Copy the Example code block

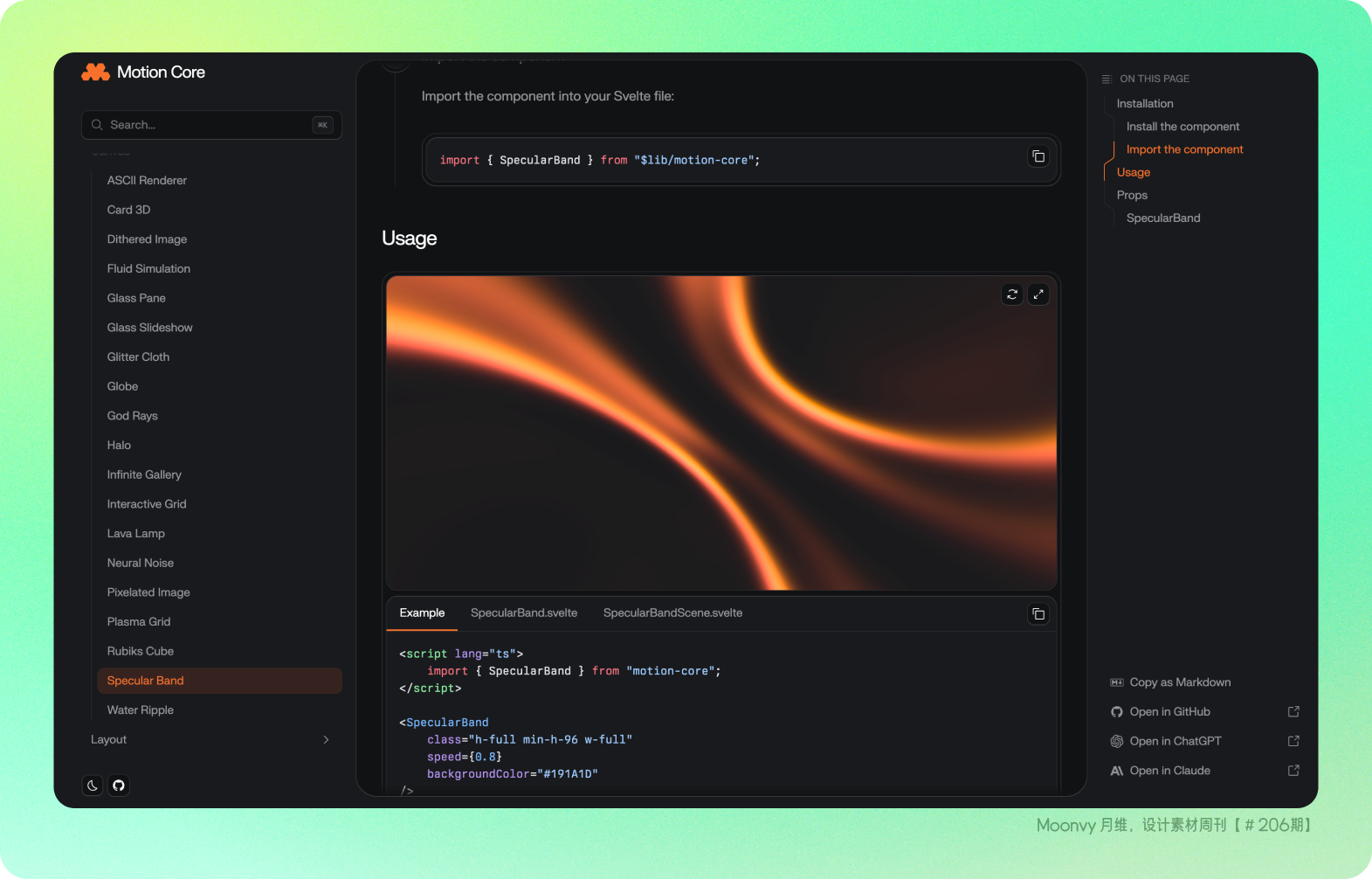[1038, 614]
